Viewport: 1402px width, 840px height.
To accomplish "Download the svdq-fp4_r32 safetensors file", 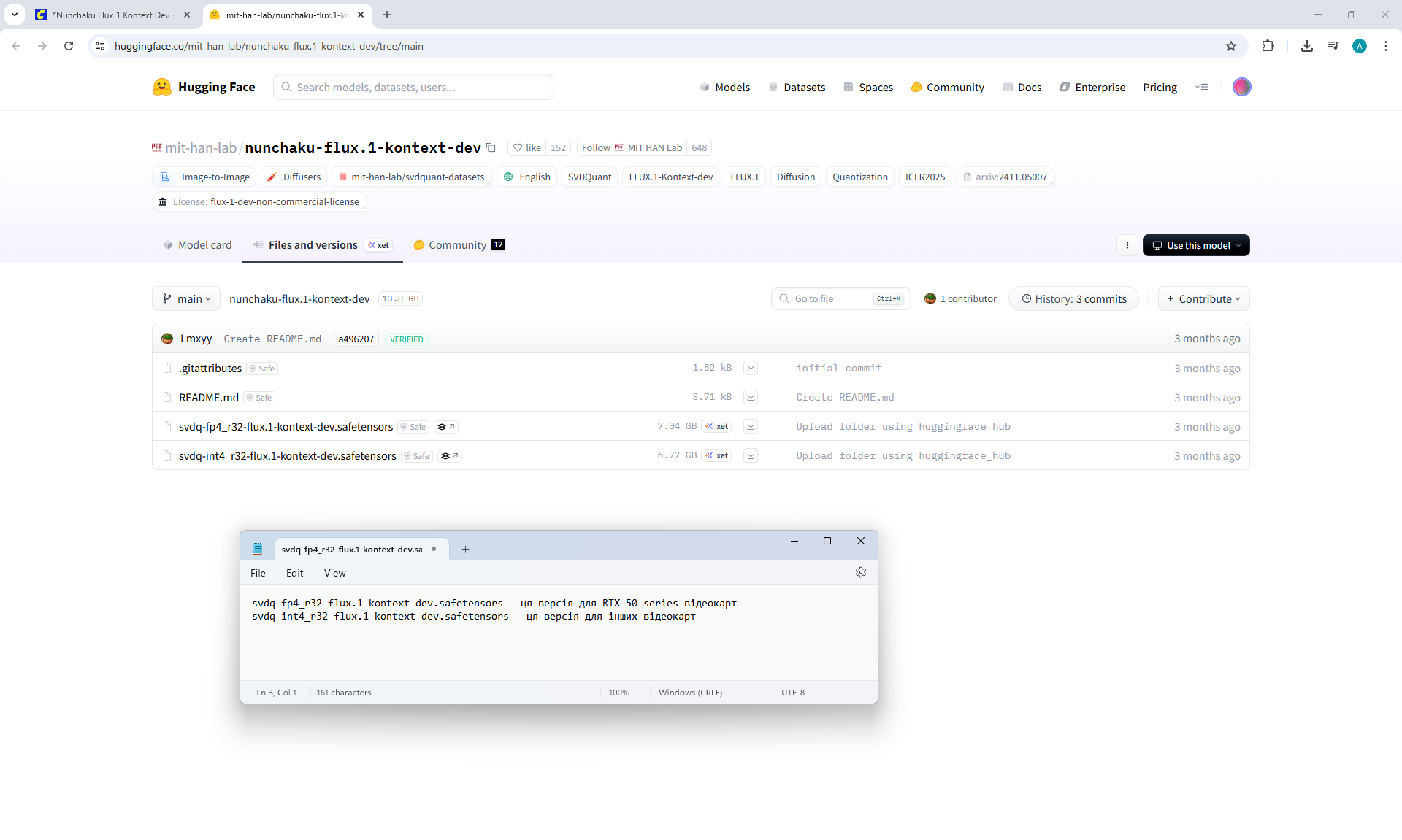I will tap(751, 426).
